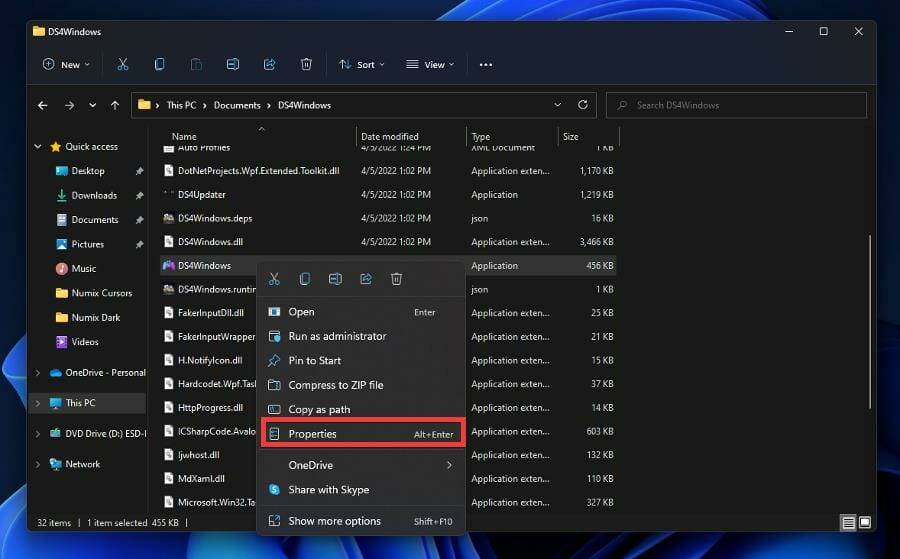Viewport: 900px width, 559px height.
Task: Open Pictures in Quick access
Action: click(x=88, y=244)
